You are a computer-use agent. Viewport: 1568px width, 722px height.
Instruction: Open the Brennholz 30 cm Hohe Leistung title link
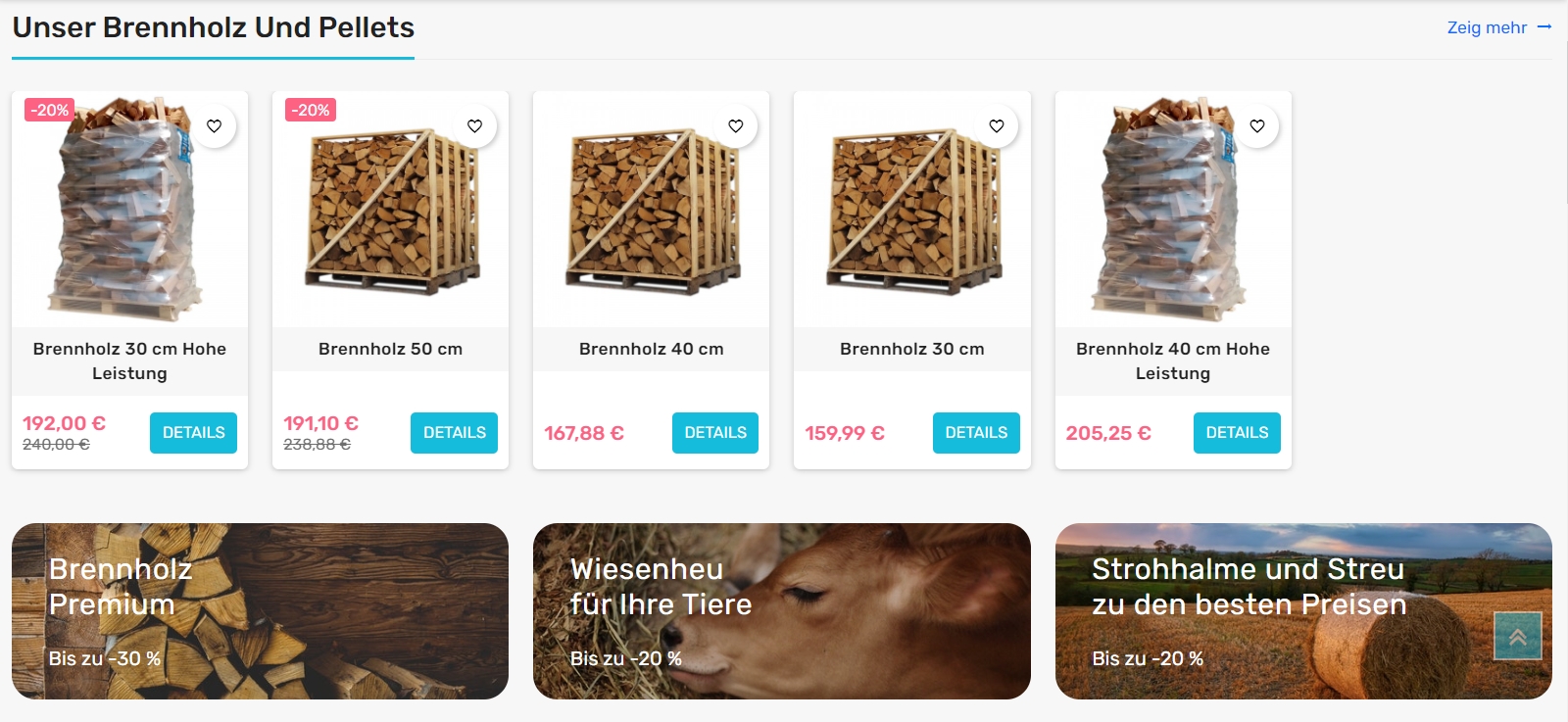point(129,361)
